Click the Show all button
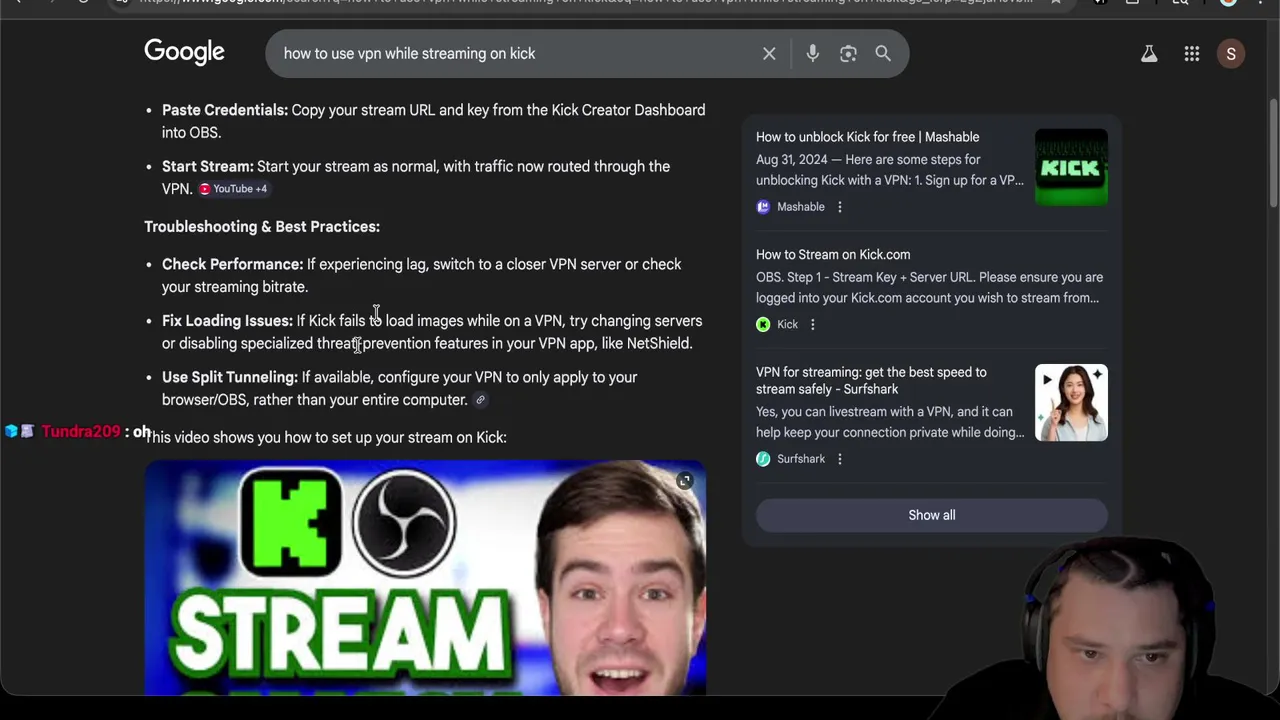The image size is (1280, 720). [932, 515]
